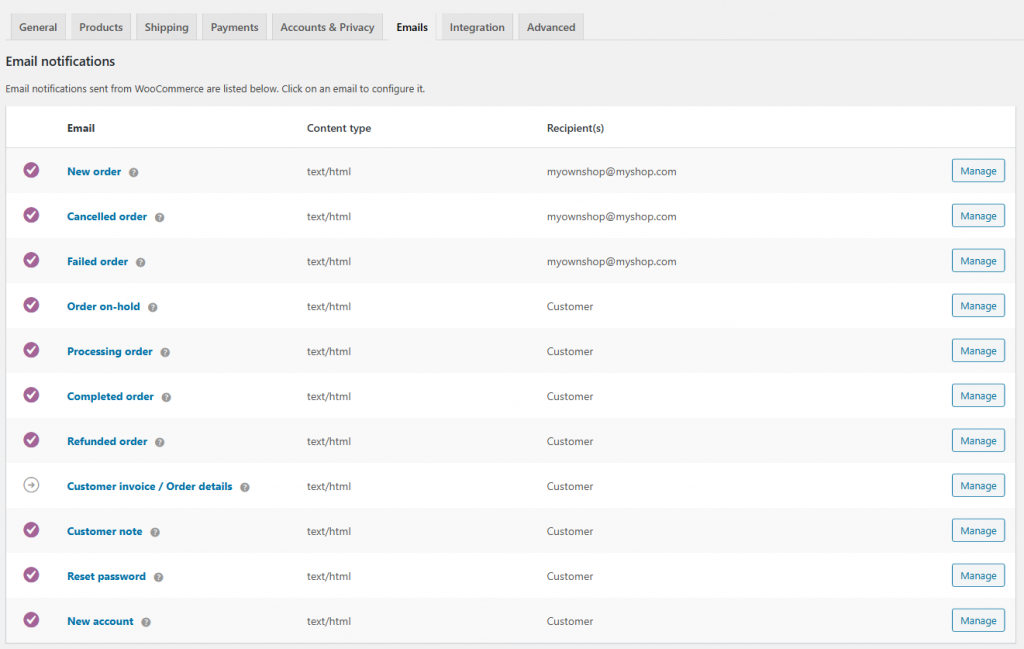Screen dimensions: 1024x649
Task: Open the Integration tab
Action: 477,27
